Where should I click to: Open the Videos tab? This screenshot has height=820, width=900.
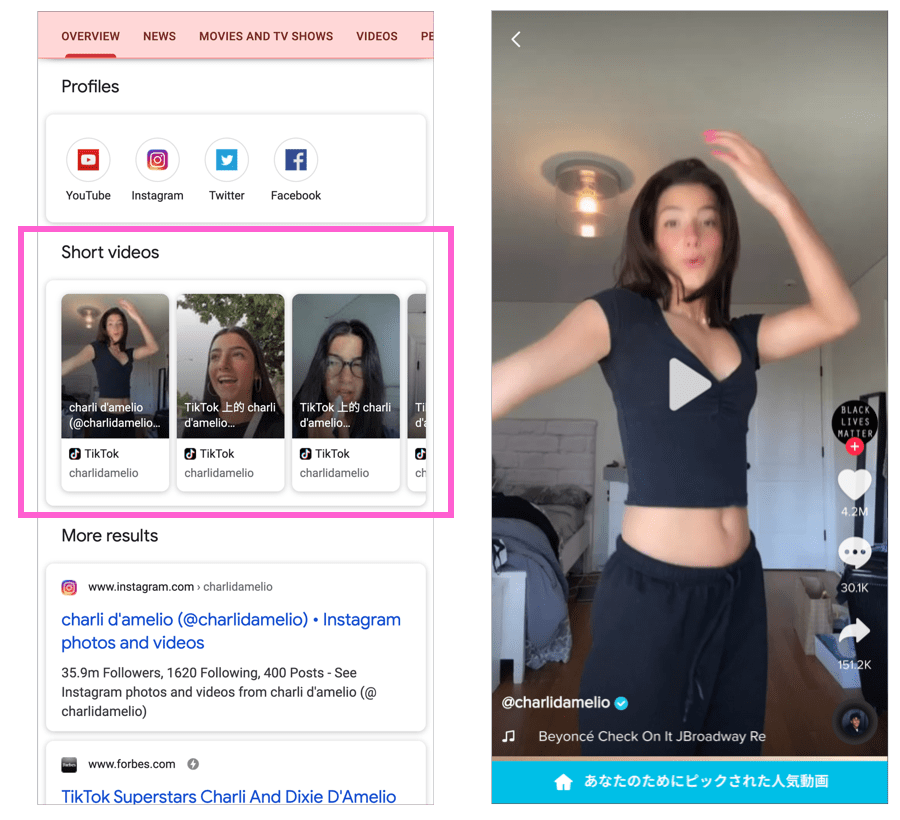click(377, 36)
